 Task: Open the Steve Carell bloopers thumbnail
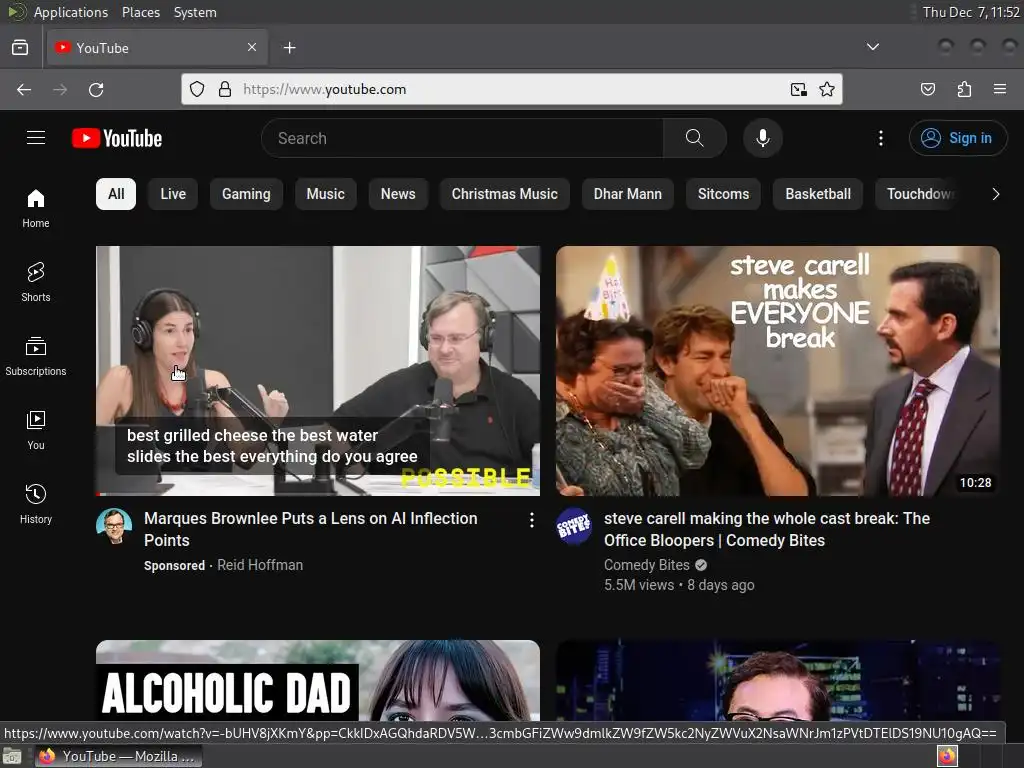pos(778,370)
